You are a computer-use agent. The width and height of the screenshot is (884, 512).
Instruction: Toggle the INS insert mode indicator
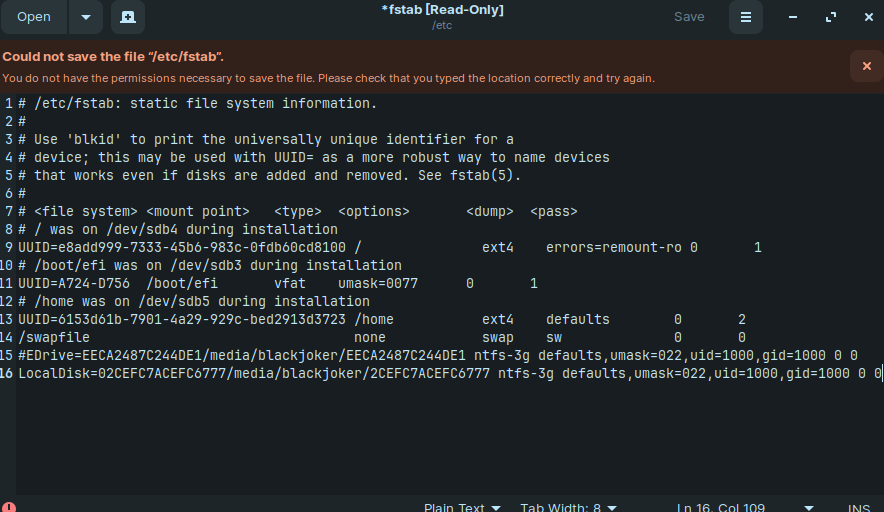(x=859, y=507)
